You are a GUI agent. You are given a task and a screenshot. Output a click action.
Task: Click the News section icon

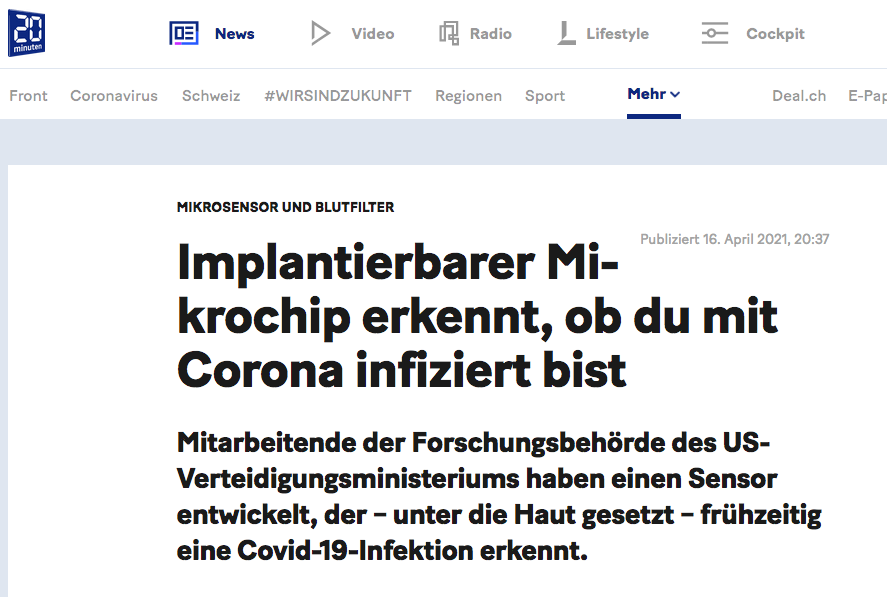(x=184, y=34)
